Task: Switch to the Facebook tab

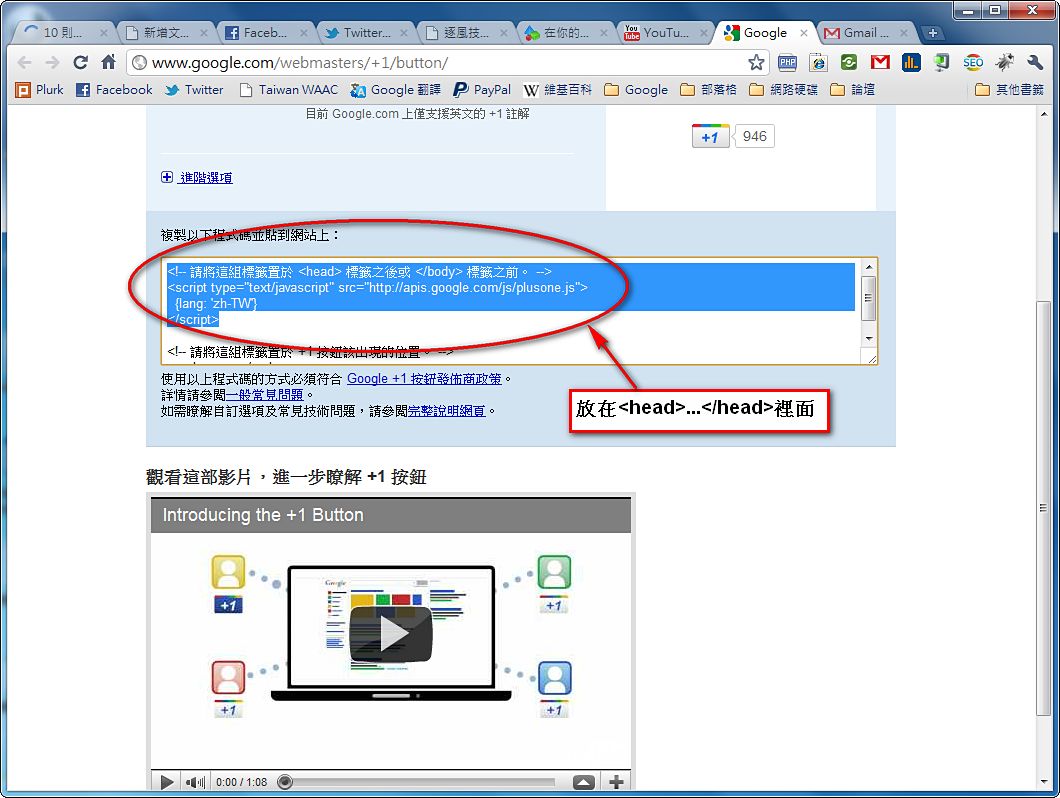Action: point(265,32)
